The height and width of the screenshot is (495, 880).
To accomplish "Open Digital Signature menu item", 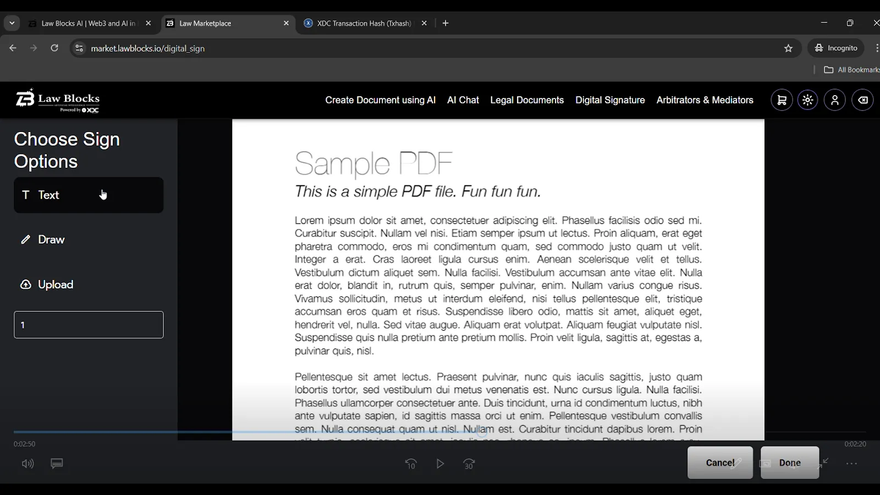I will (x=610, y=100).
